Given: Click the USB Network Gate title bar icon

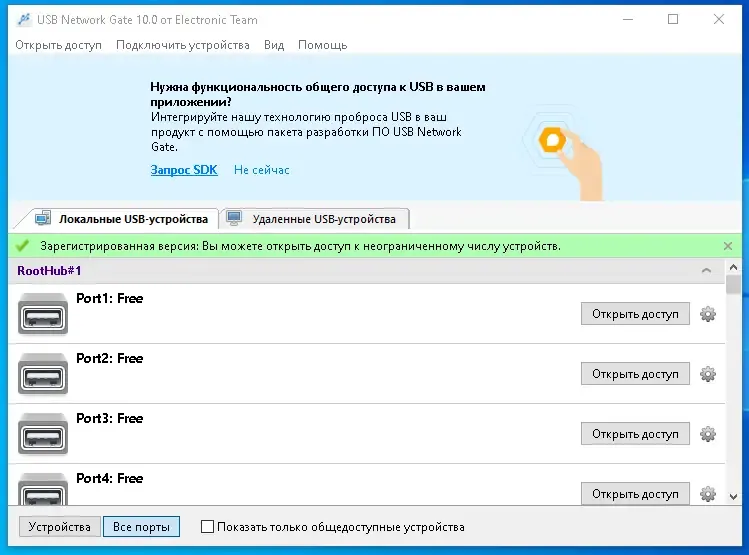Looking at the screenshot, I should pyautogui.click(x=23, y=20).
